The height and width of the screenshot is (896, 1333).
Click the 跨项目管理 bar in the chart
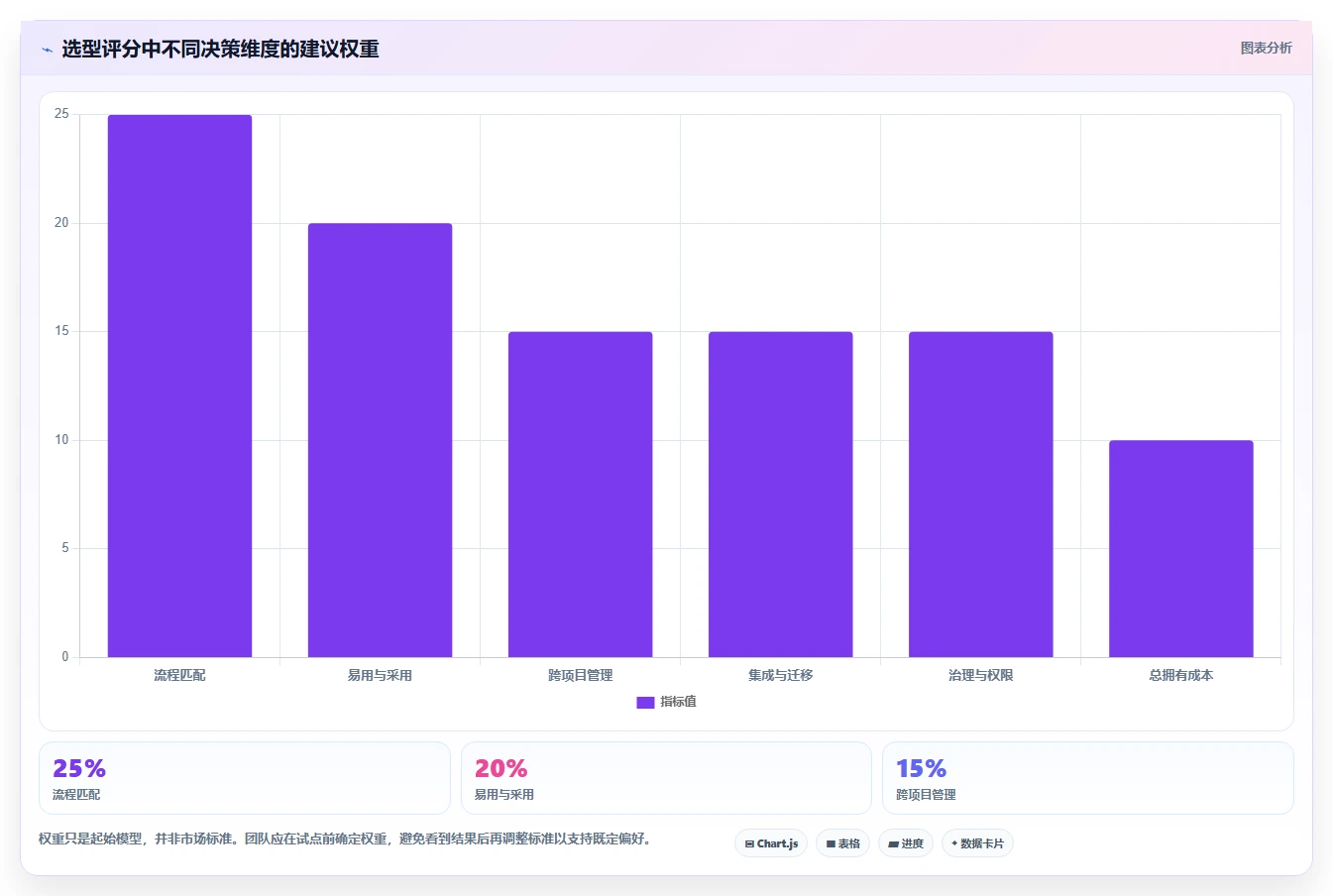pyautogui.click(x=581, y=495)
